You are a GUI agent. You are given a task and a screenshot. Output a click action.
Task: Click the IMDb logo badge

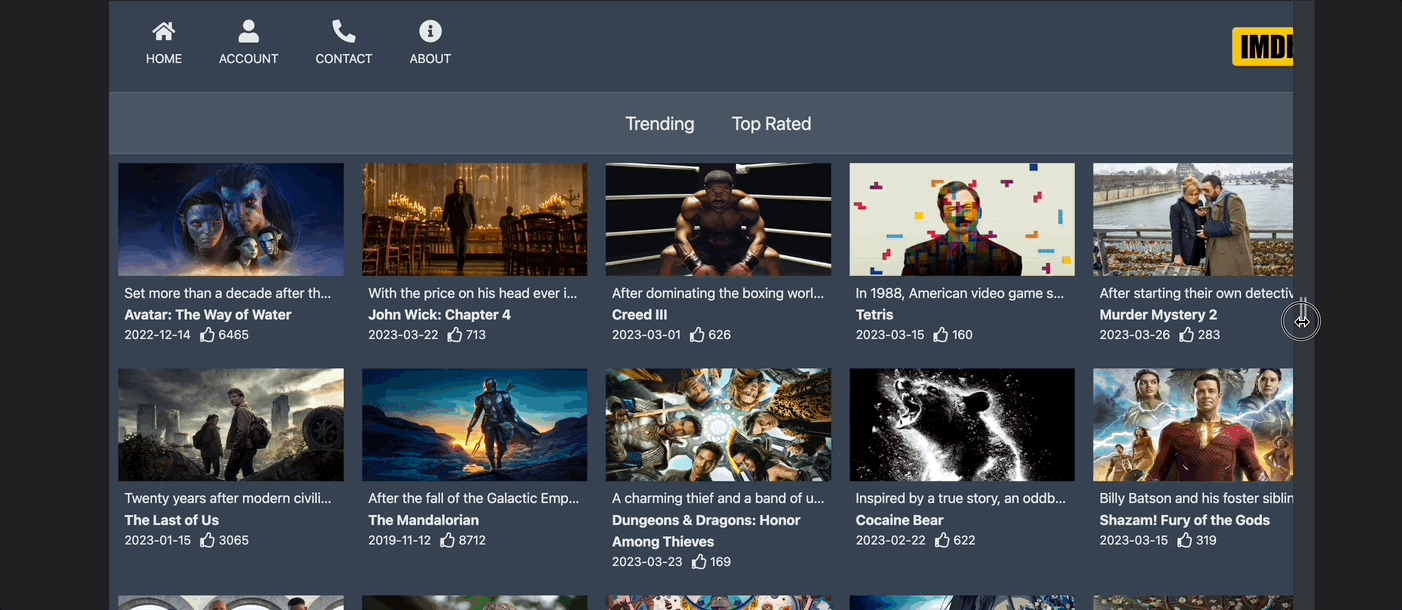(1262, 47)
